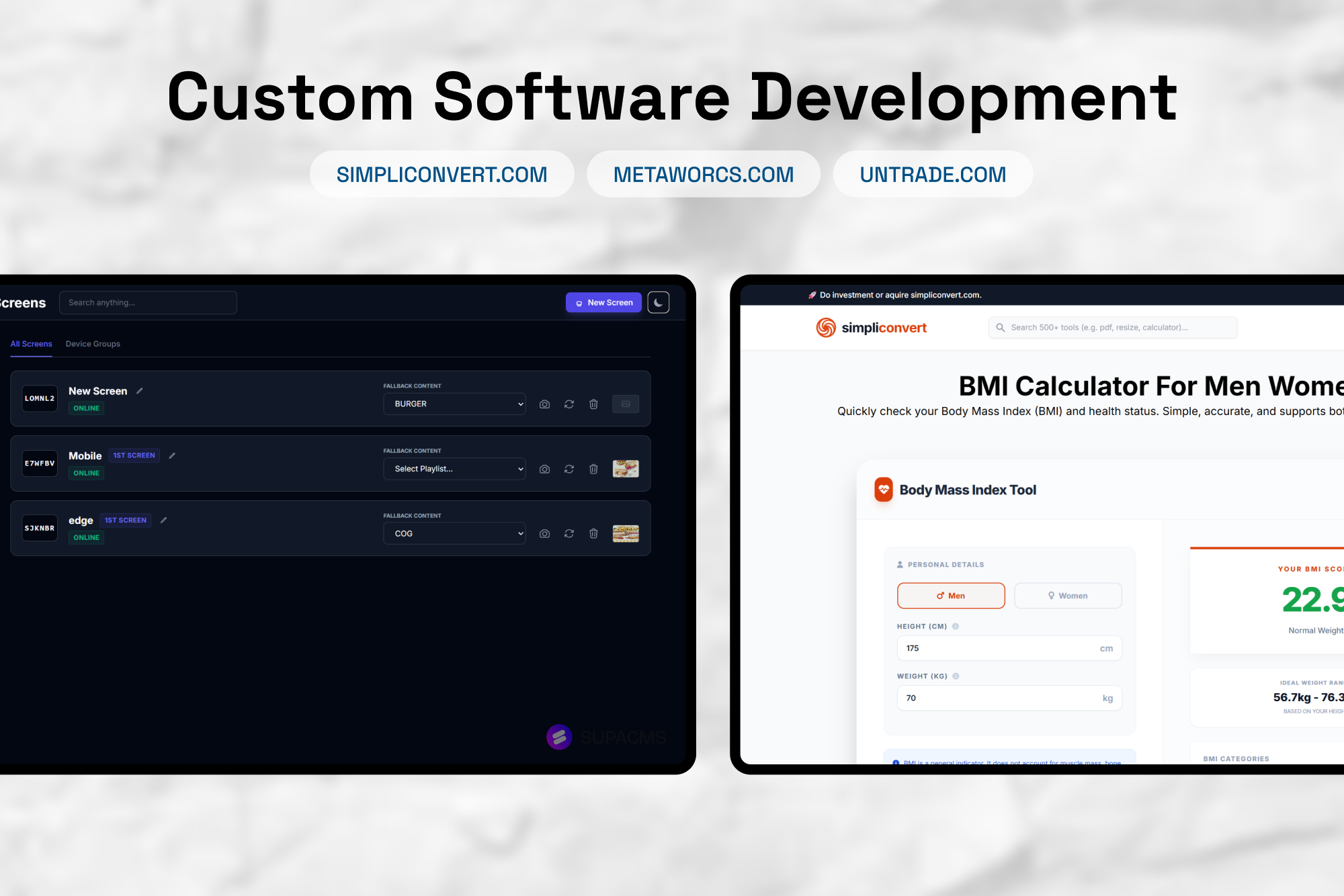The image size is (1344, 896).
Task: Select the Women gender option
Action: click(x=1068, y=595)
